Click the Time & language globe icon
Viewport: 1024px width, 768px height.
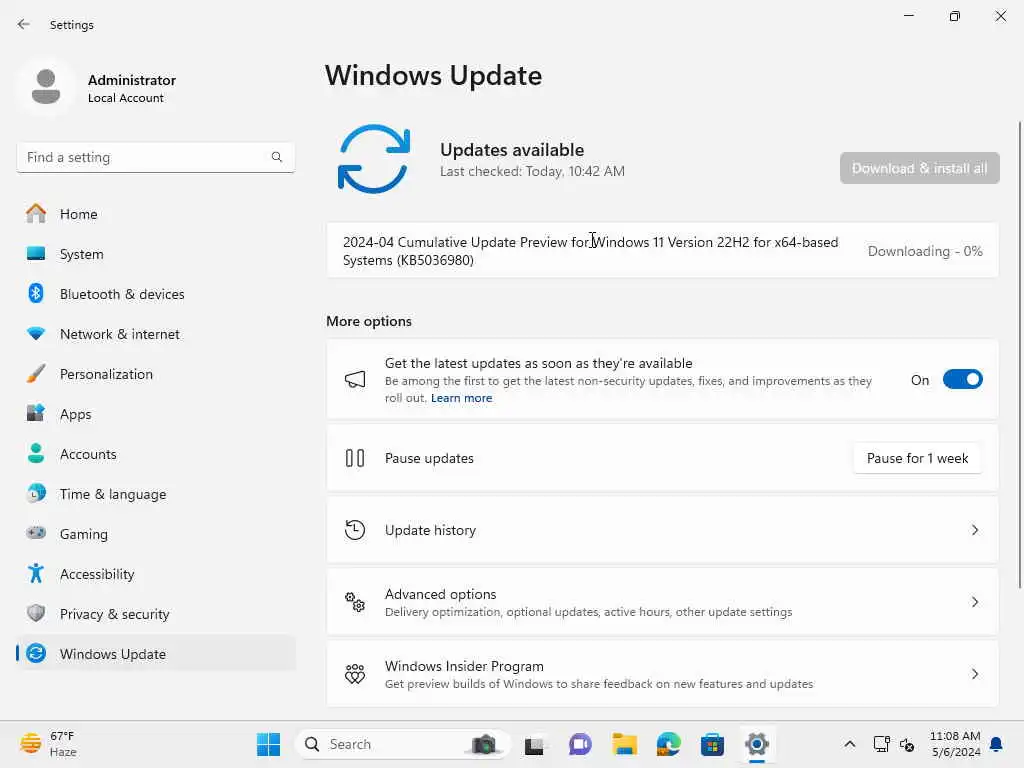36,493
